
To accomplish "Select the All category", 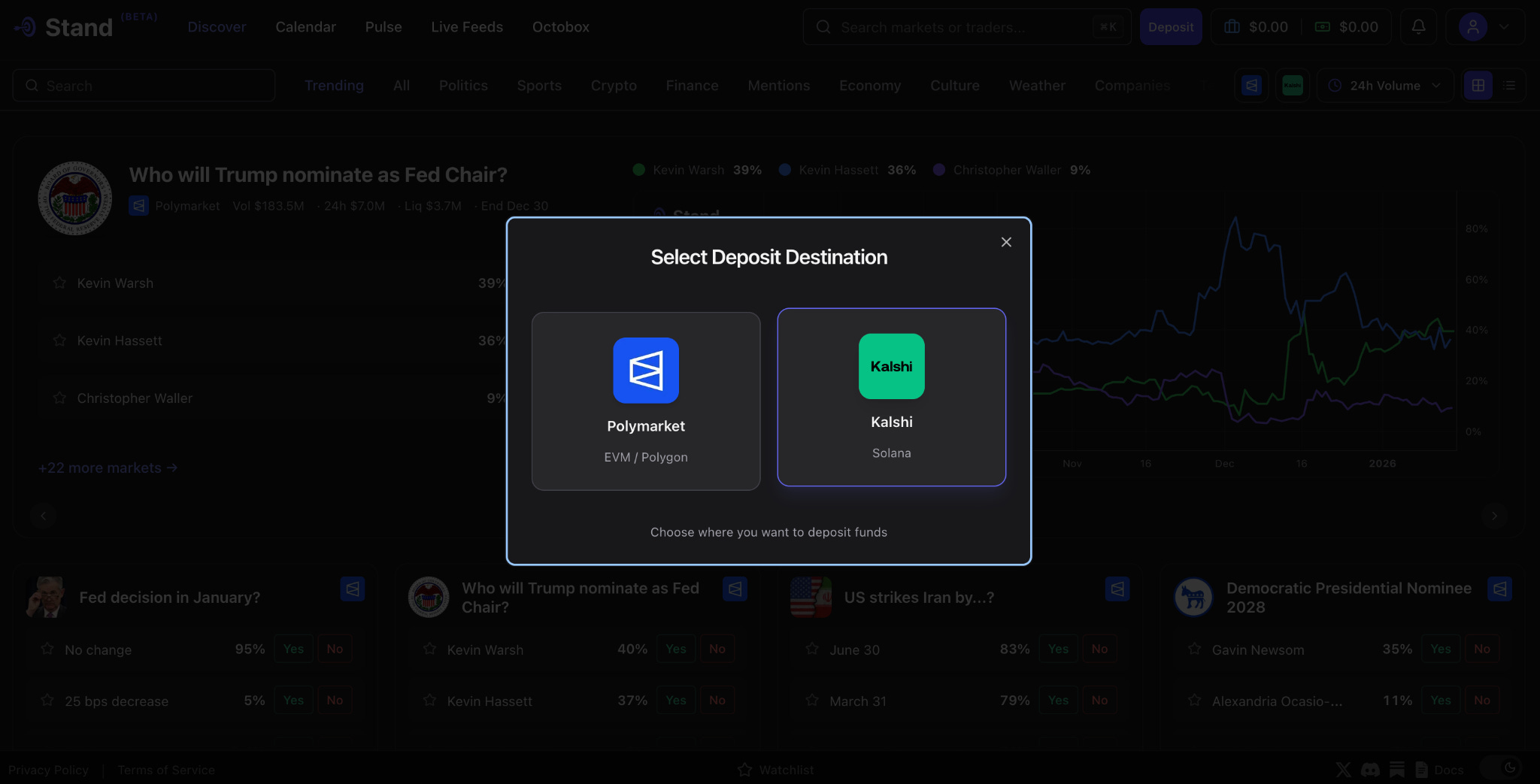I will (402, 86).
